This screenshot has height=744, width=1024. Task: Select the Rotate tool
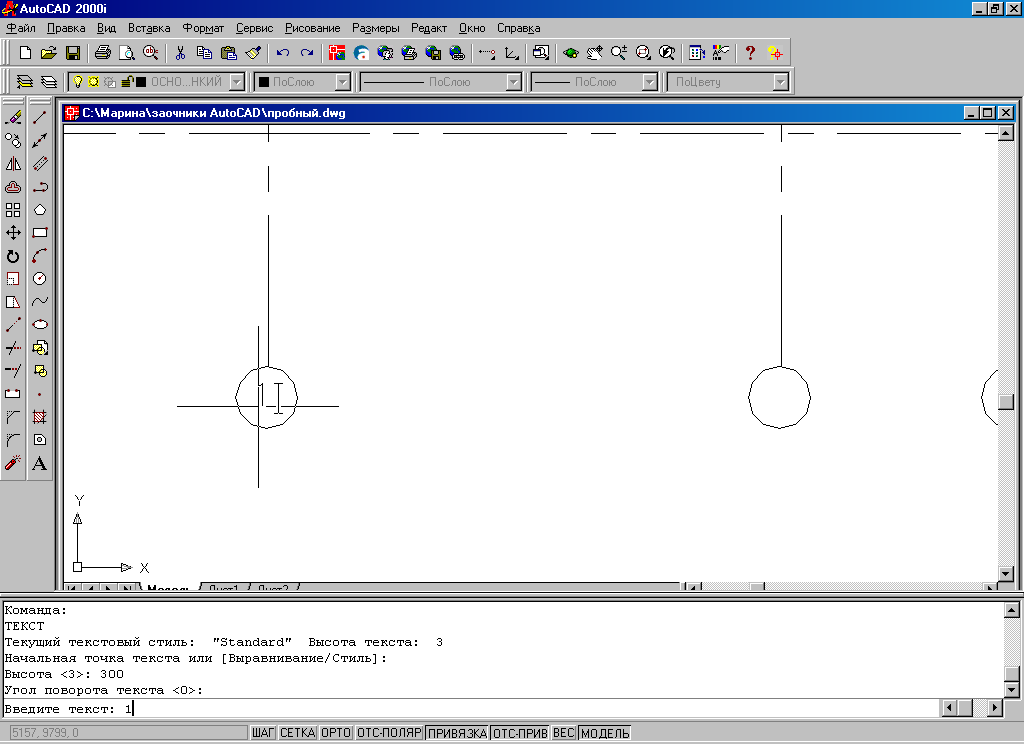click(13, 256)
